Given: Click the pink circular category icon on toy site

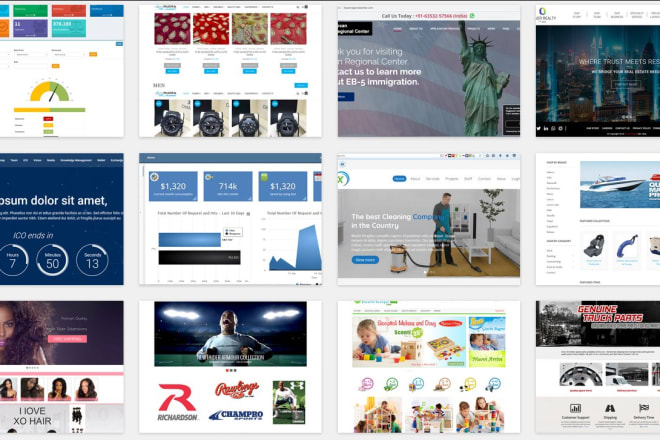Looking at the screenshot, I should pos(367,384).
